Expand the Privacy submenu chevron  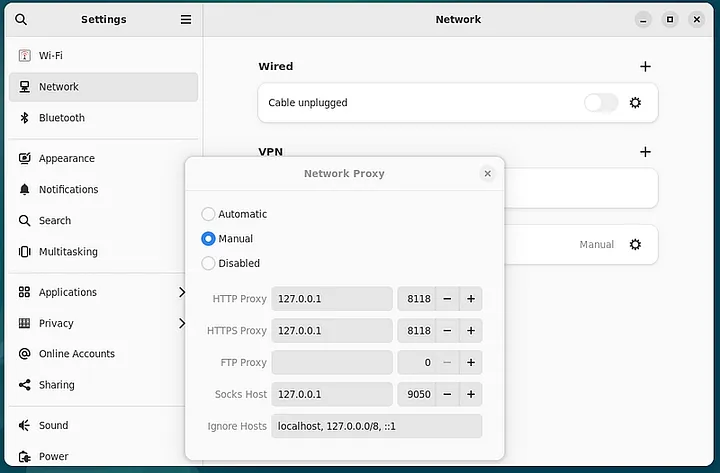click(x=182, y=323)
